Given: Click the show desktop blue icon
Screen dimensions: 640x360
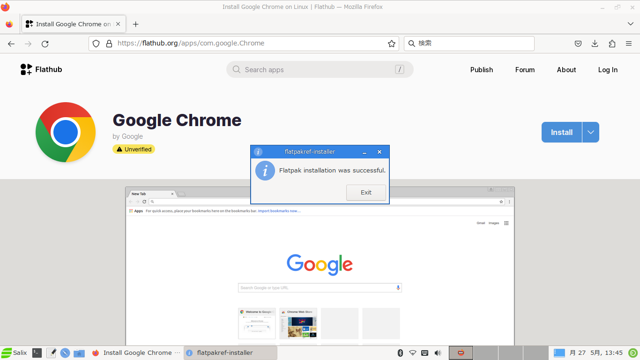Looking at the screenshot, I should tap(559, 353).
